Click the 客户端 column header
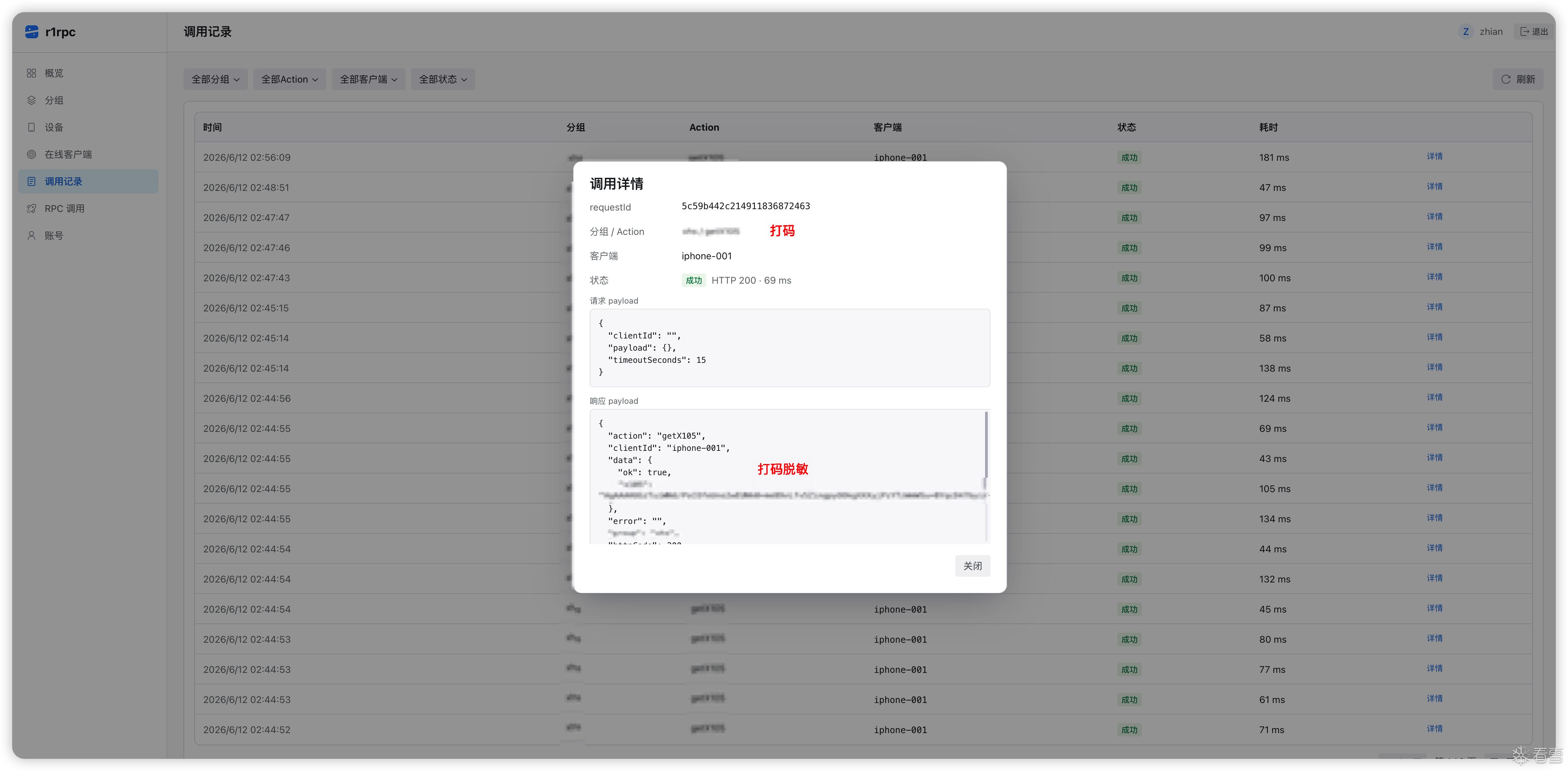The height and width of the screenshot is (771, 1568). coord(888,127)
